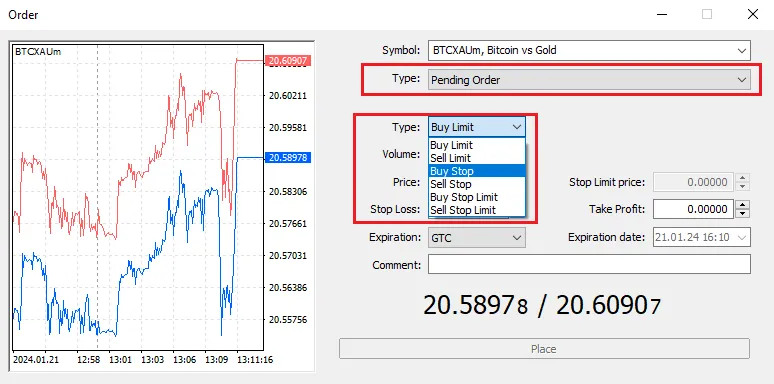Image resolution: width=774 pixels, height=384 pixels.
Task: Increase Take Profit with the up arrow
Action: coord(742,204)
